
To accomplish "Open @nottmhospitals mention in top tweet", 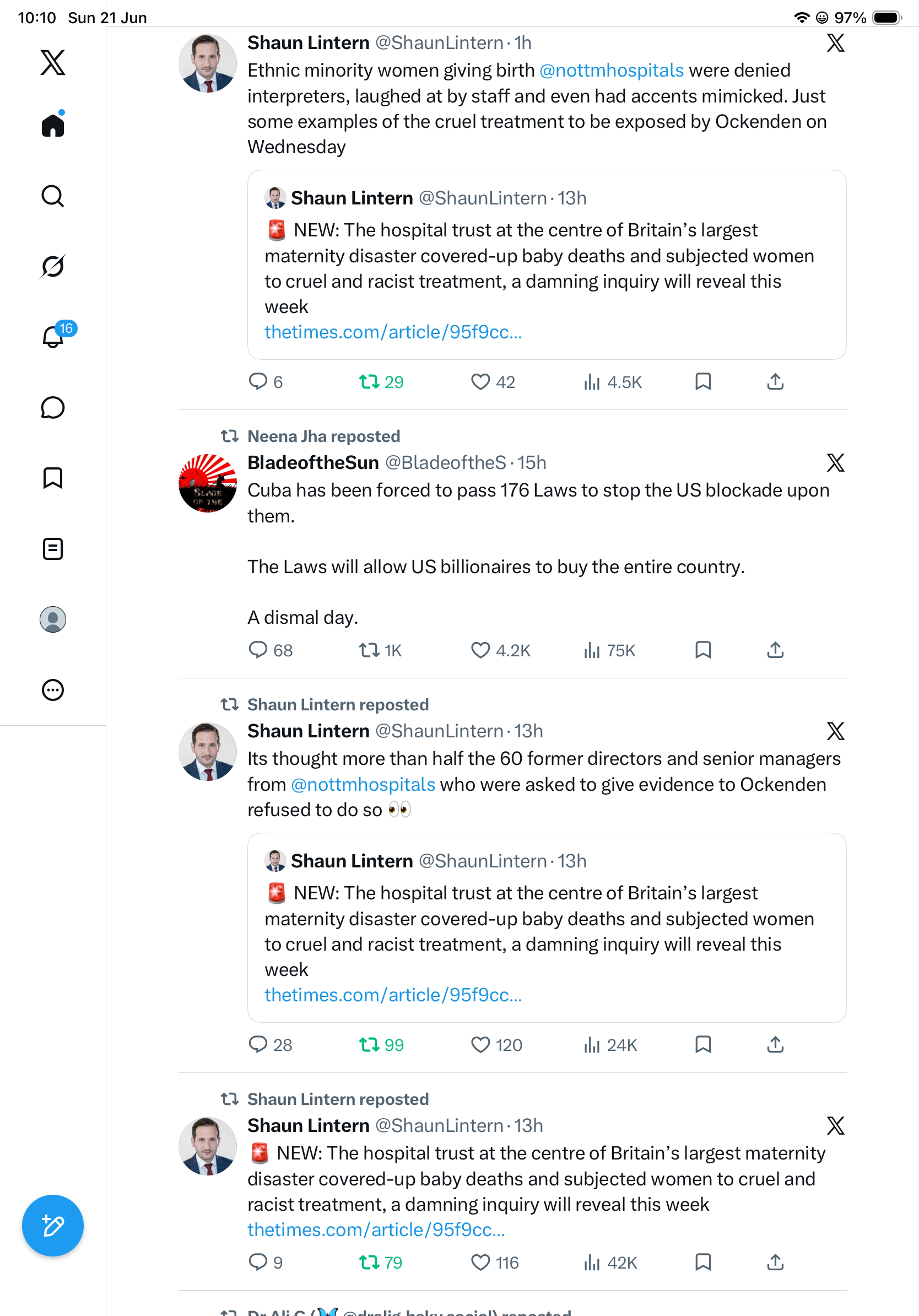I will [612, 71].
